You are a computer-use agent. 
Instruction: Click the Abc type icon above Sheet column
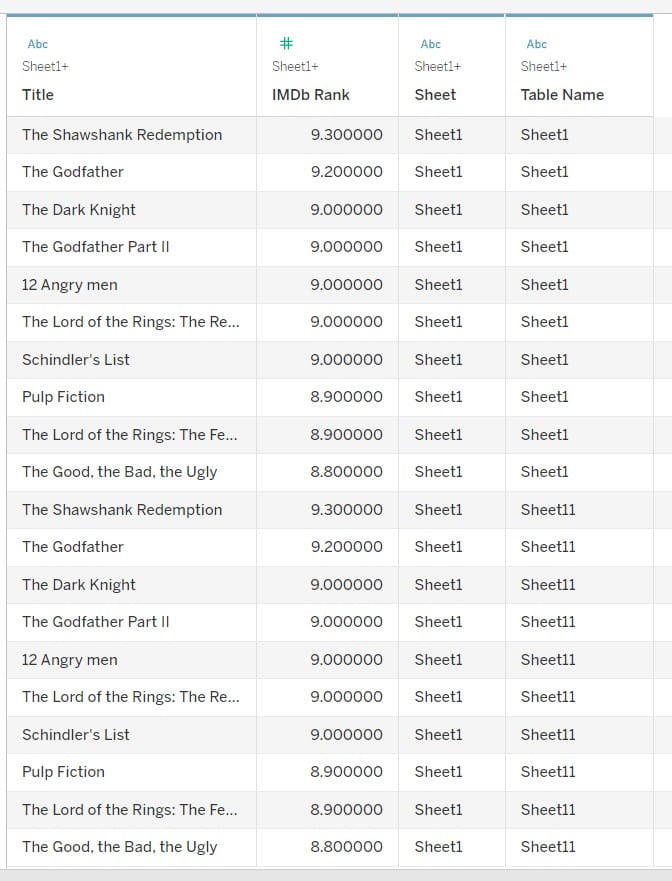tap(431, 44)
